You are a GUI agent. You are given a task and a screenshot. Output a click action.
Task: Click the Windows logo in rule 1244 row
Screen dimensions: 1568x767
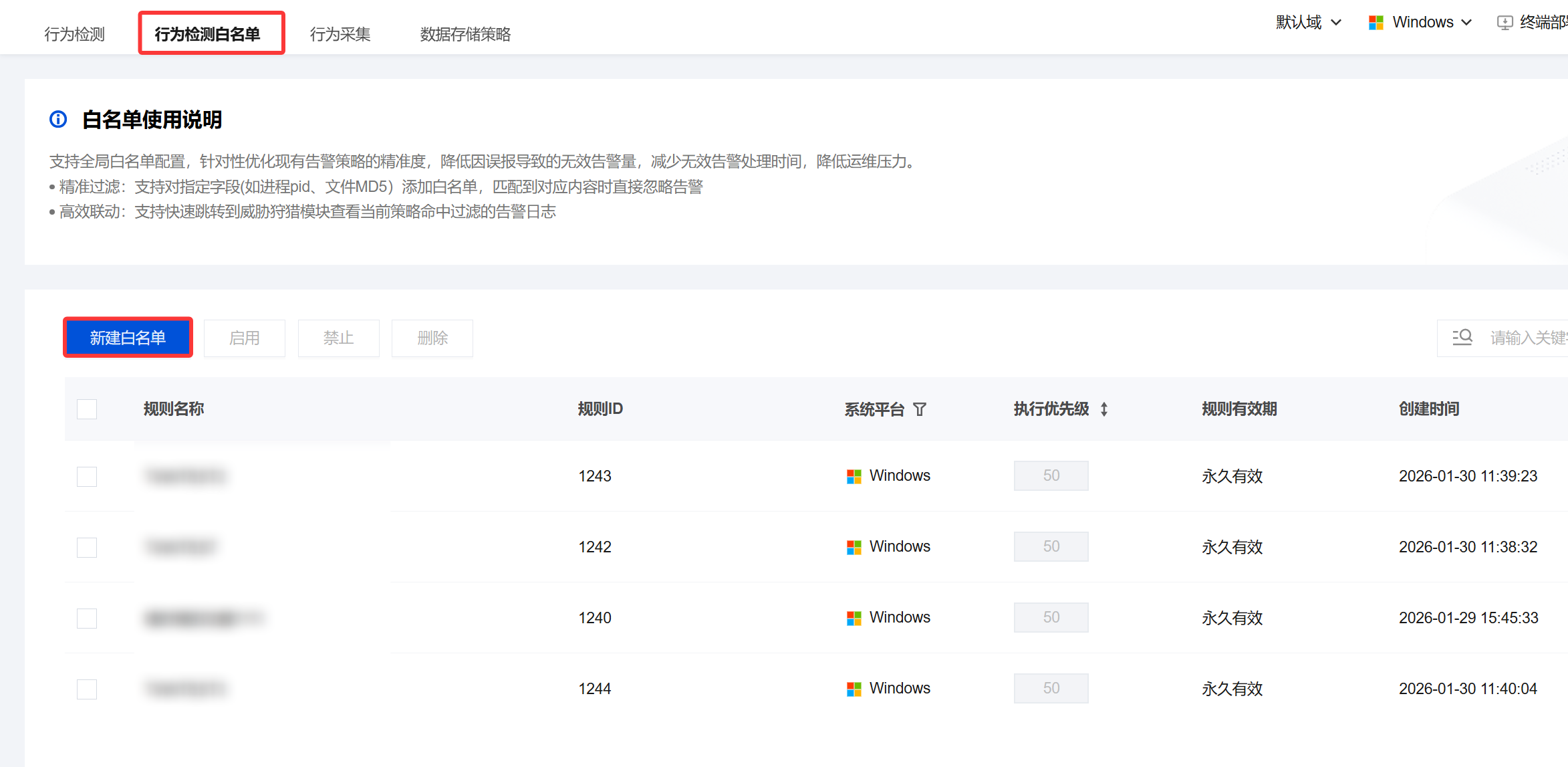tap(854, 689)
